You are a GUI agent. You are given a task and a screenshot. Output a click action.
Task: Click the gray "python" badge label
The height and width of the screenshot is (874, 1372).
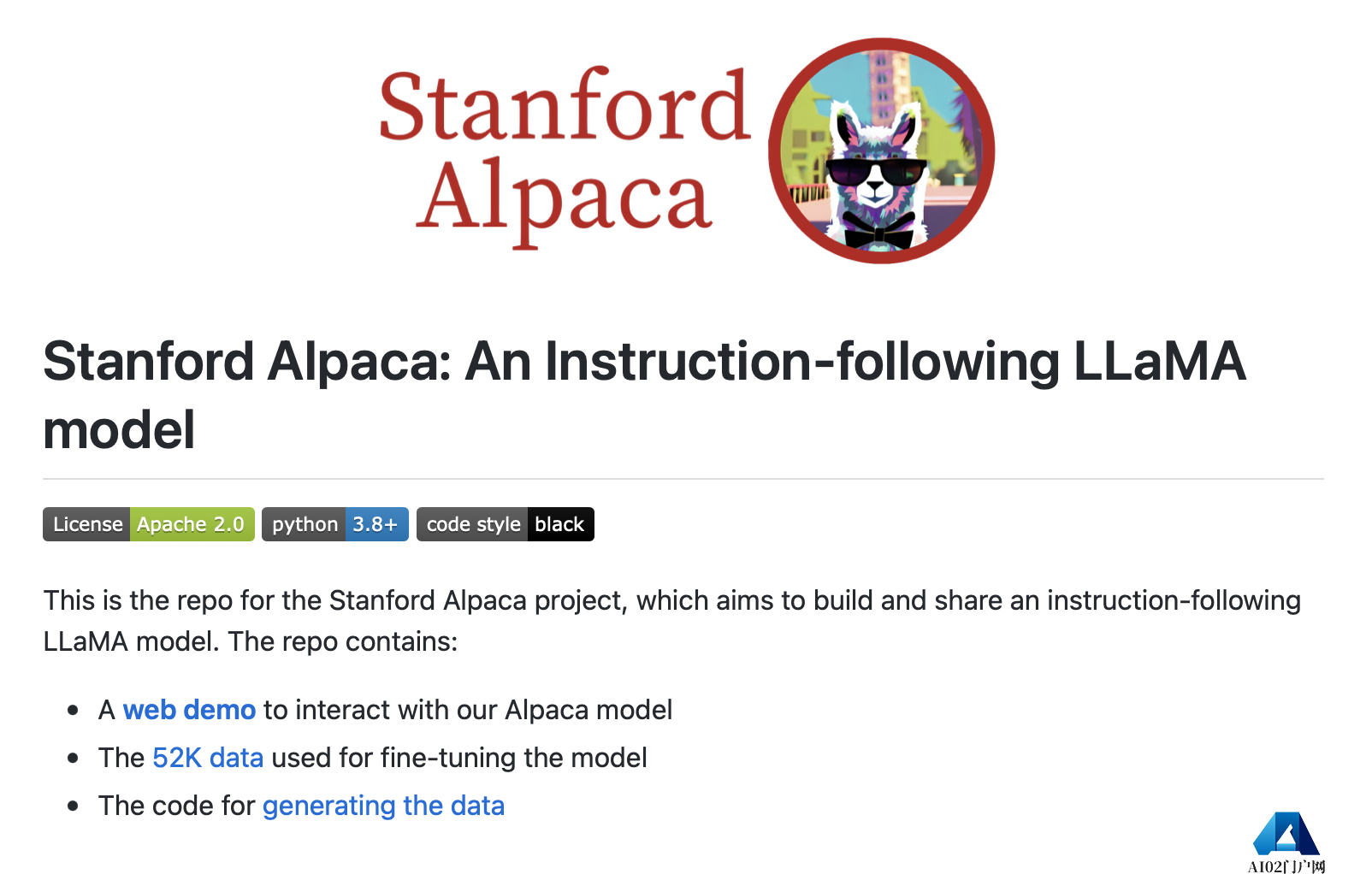(x=305, y=524)
